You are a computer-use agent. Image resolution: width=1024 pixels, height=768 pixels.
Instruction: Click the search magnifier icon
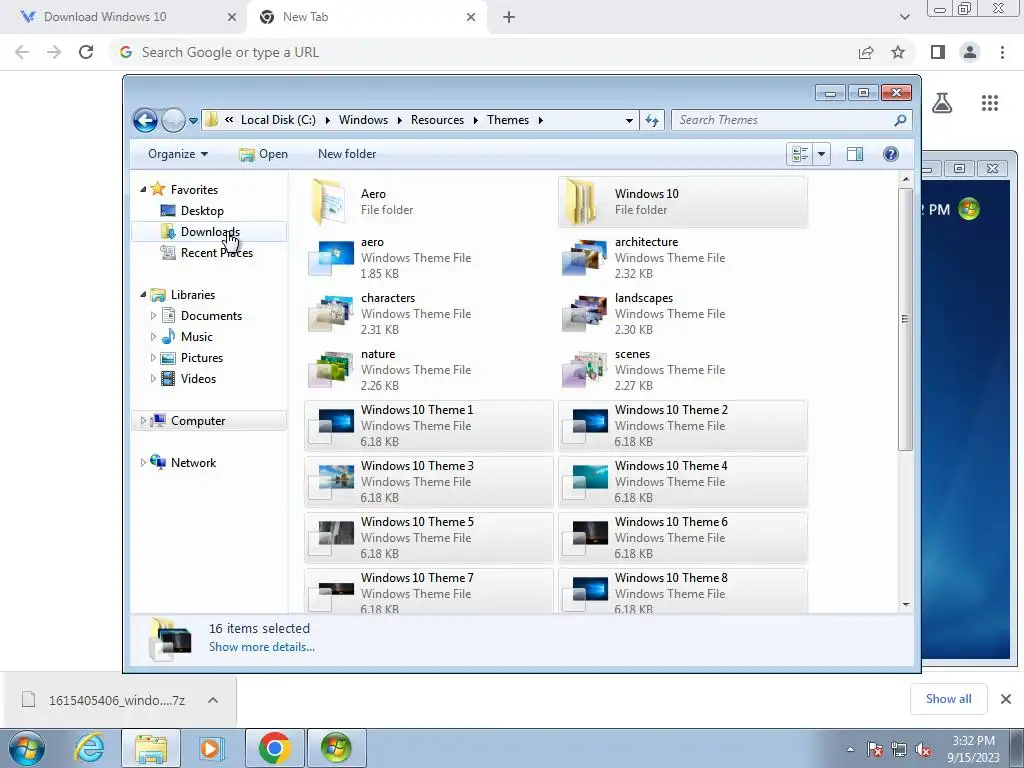point(901,120)
